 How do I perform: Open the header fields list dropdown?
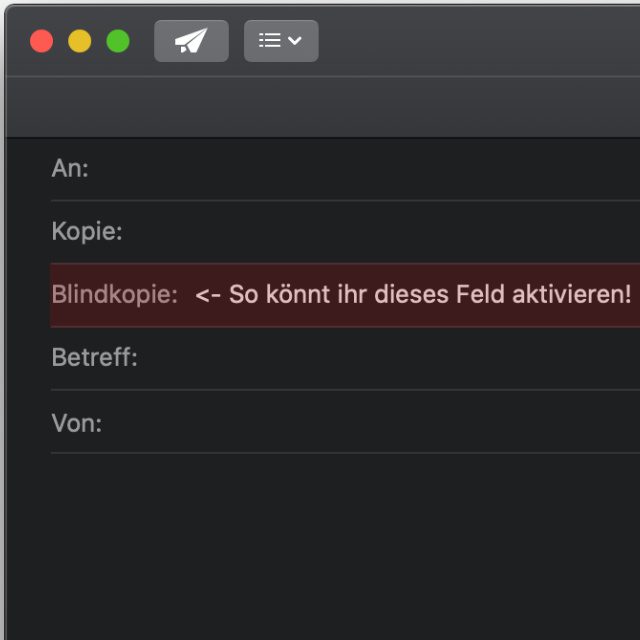click(x=281, y=41)
